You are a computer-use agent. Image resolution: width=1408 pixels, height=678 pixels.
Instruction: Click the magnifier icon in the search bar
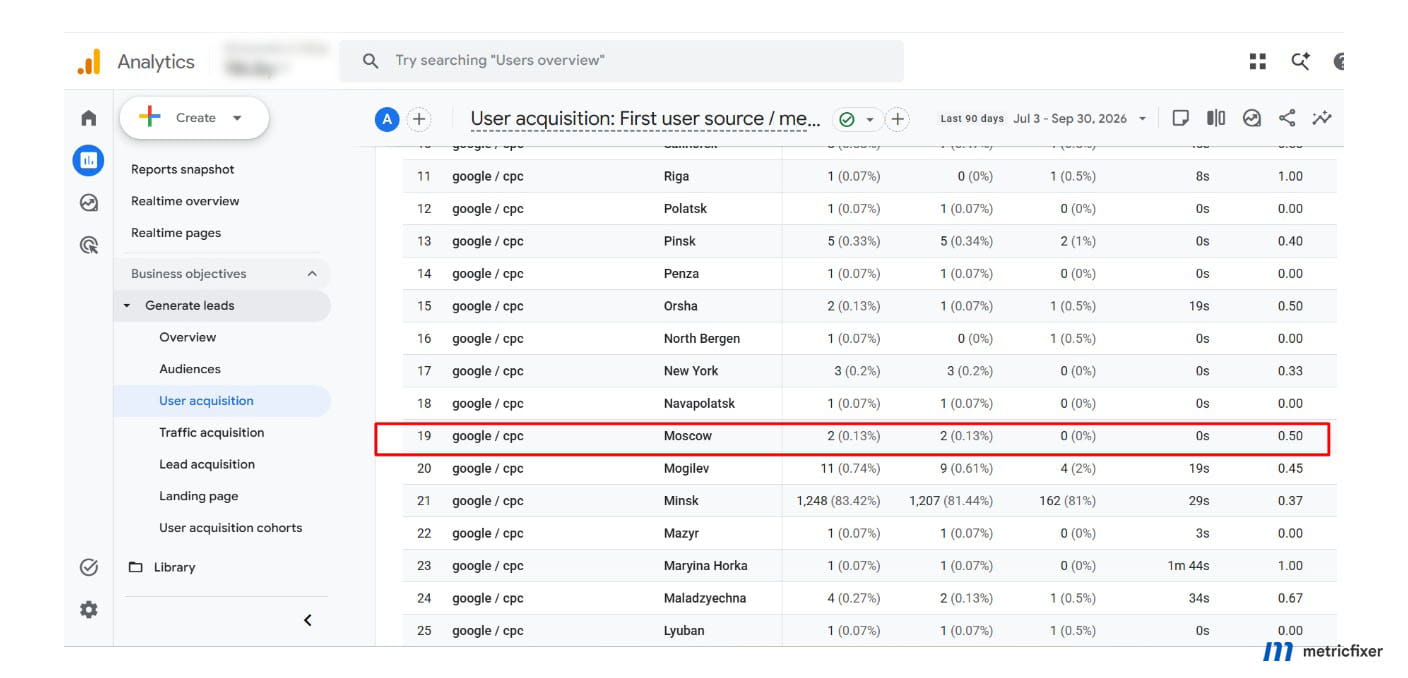(370, 61)
